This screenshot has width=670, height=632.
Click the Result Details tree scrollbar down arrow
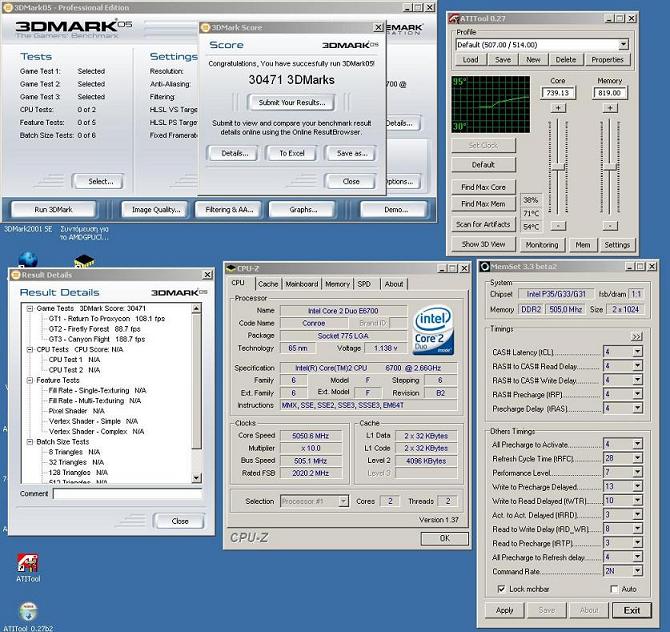[x=197, y=478]
